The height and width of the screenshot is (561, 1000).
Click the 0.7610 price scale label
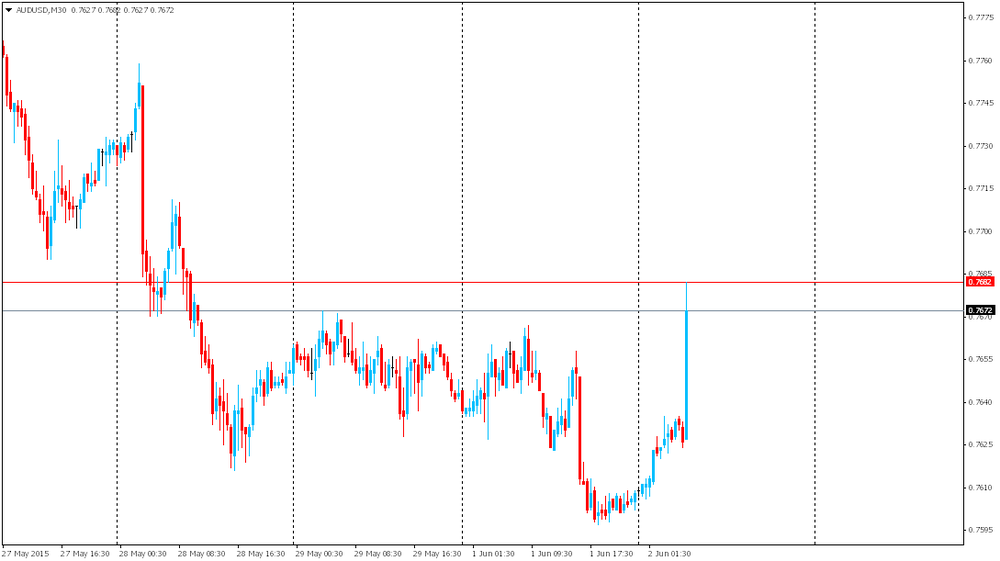click(981, 488)
